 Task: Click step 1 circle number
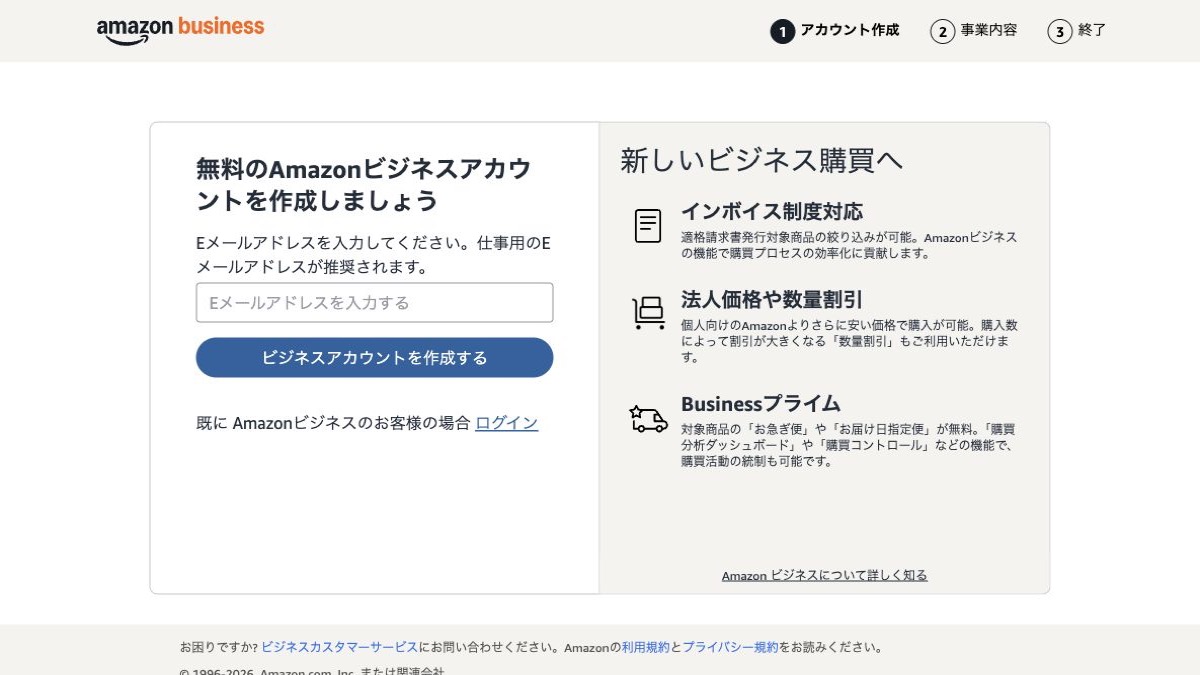[x=782, y=31]
